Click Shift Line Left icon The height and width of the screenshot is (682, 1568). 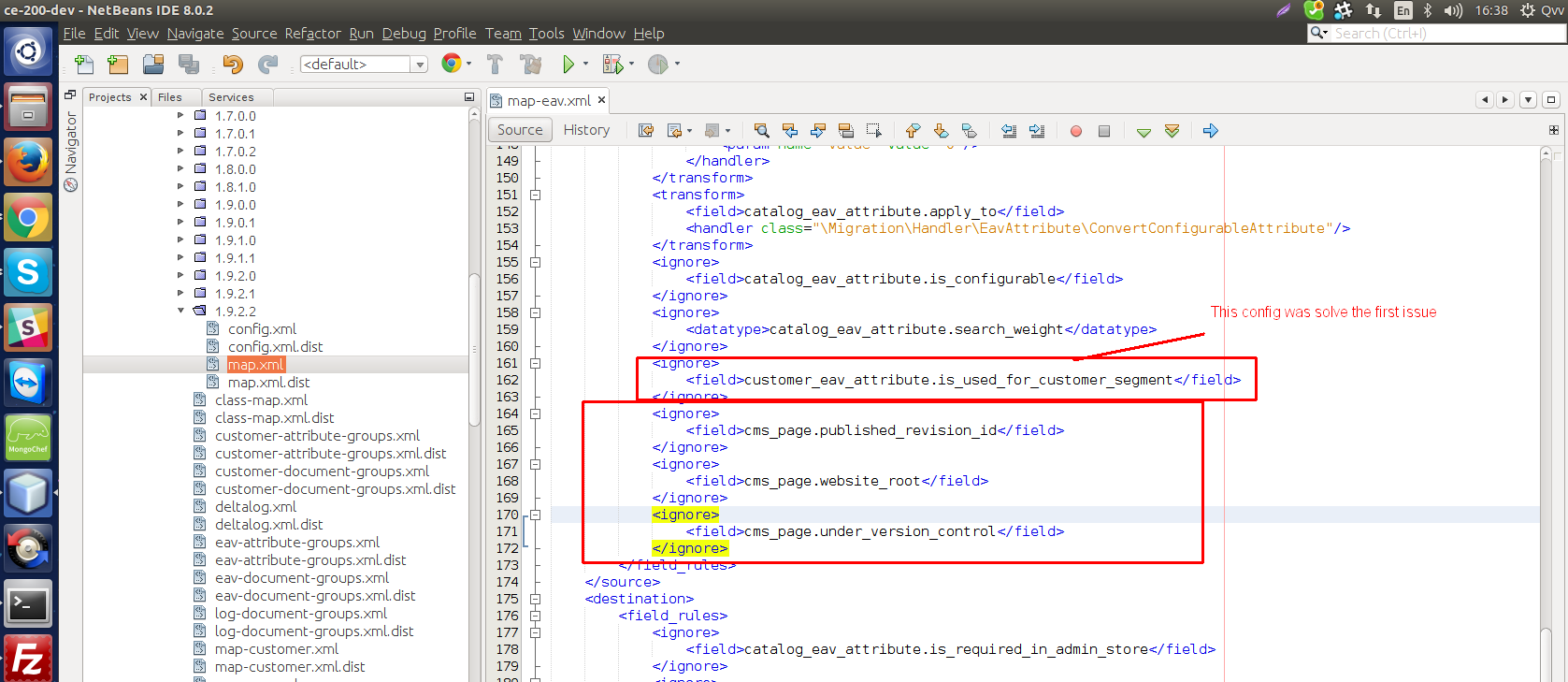(x=1009, y=131)
